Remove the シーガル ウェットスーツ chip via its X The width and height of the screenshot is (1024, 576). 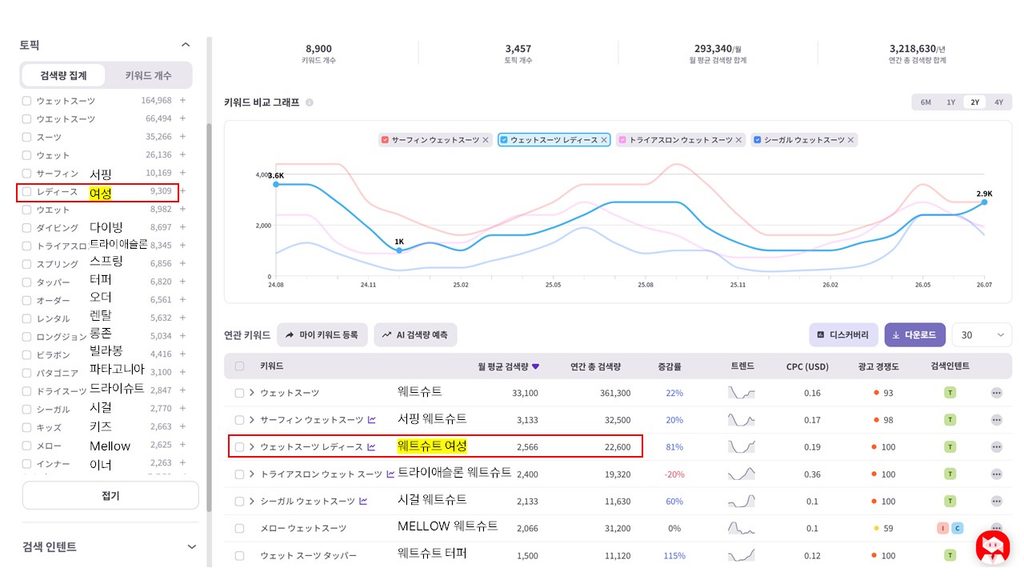pos(851,140)
